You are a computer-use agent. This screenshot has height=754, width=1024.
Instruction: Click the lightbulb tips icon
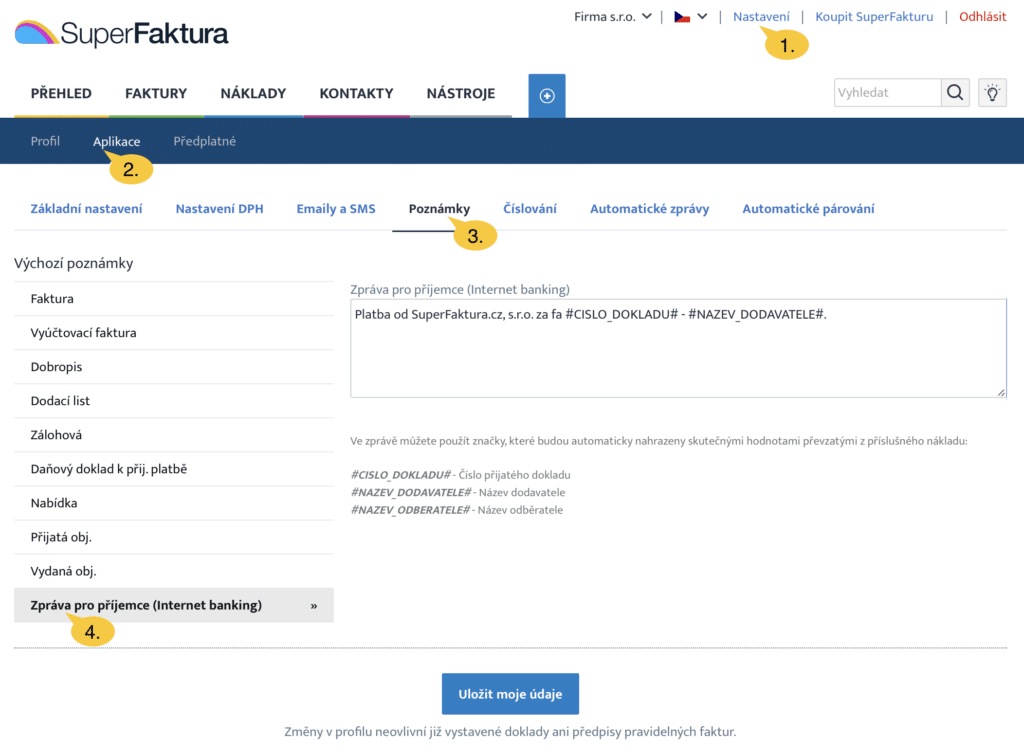pyautogui.click(x=991, y=93)
